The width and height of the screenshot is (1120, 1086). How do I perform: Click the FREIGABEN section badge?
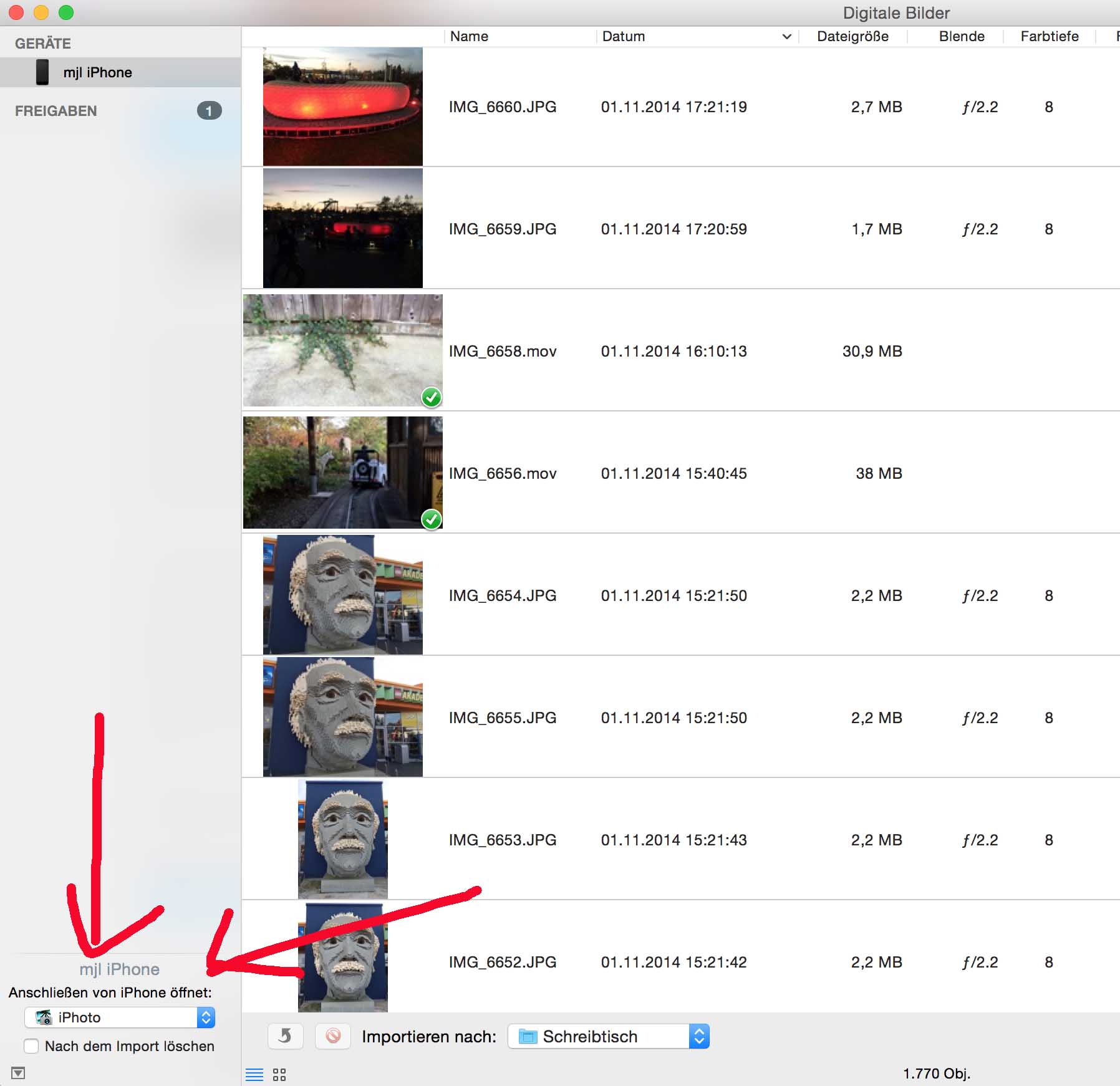209,111
